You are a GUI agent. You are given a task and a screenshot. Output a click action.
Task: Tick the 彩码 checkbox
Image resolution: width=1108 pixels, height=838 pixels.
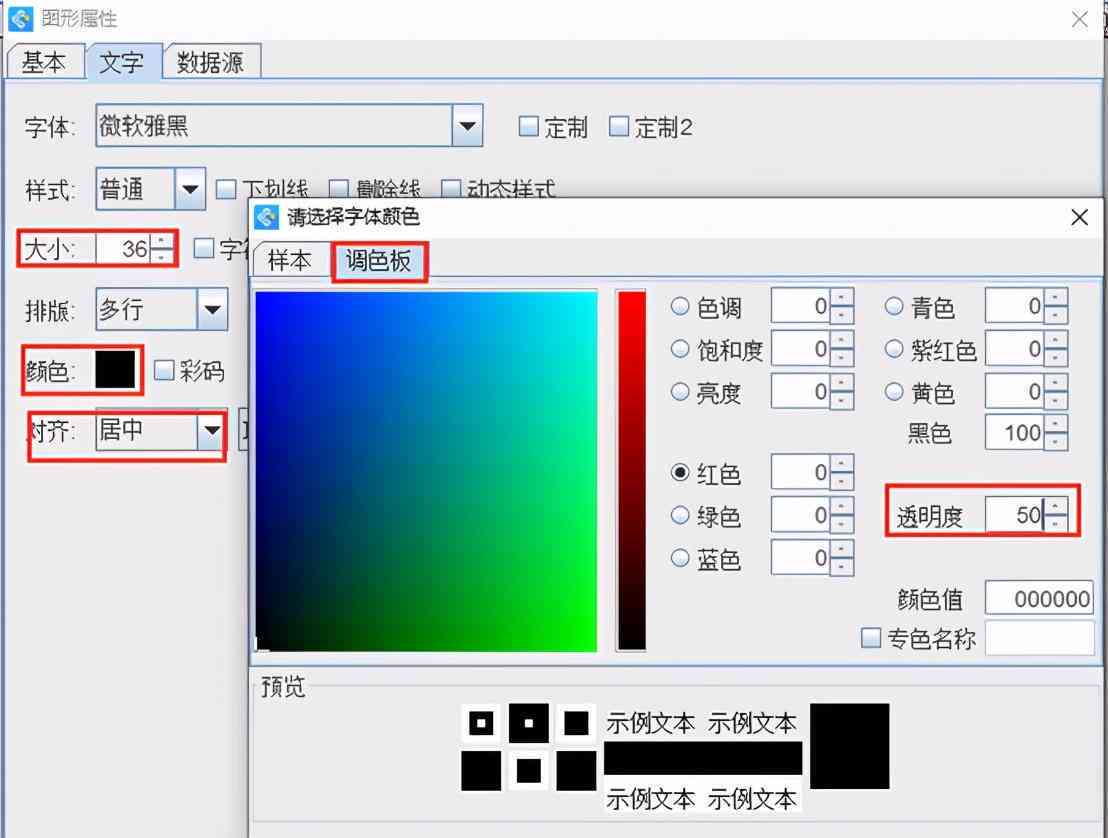click(164, 370)
